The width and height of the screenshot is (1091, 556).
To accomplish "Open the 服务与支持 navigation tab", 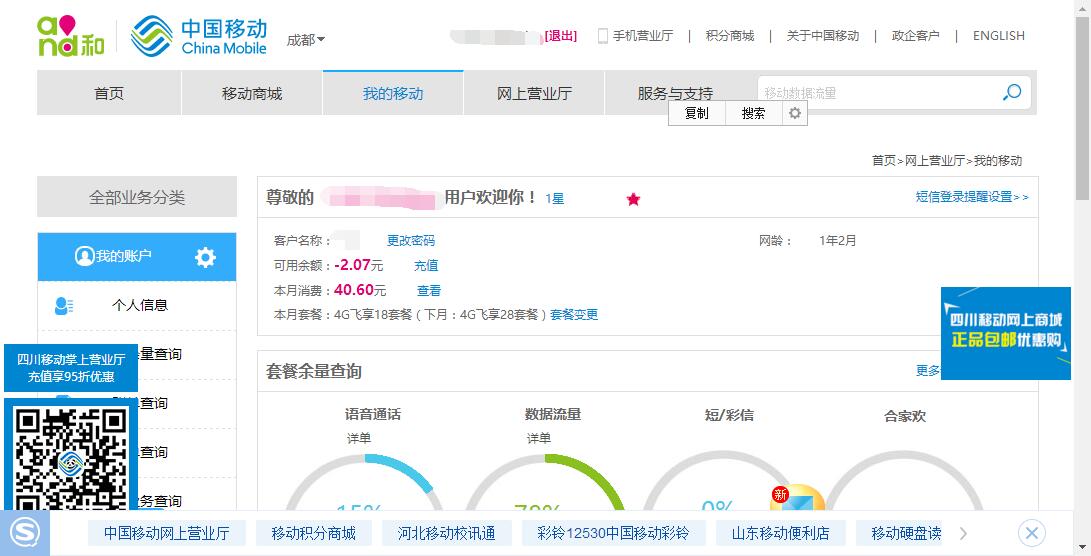I will click(675, 93).
